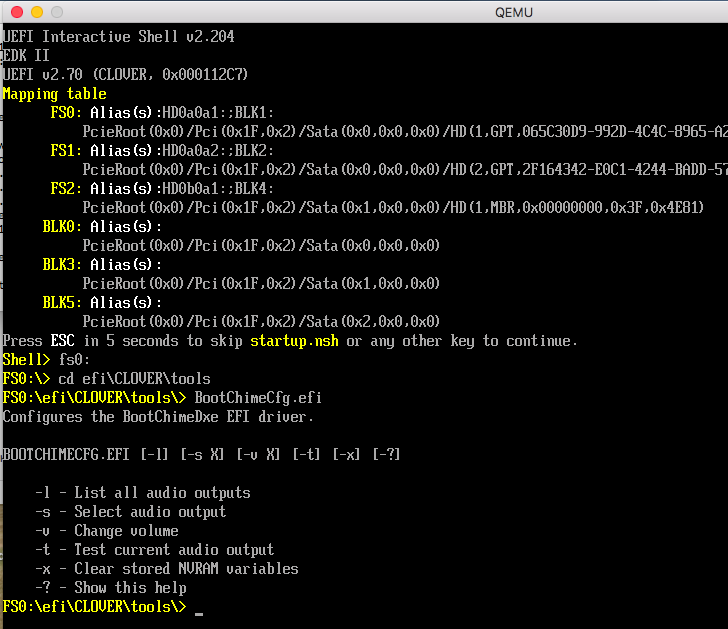Viewport: 728px width, 629px height.
Task: Click the 'FS1:' mapping label
Action: click(x=66, y=151)
